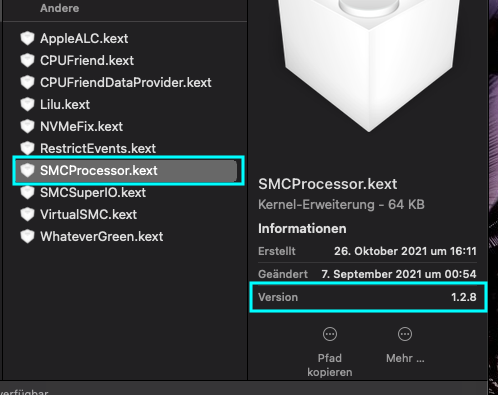Click the Mehr ... label
This screenshot has width=498, height=395.
tap(405, 358)
